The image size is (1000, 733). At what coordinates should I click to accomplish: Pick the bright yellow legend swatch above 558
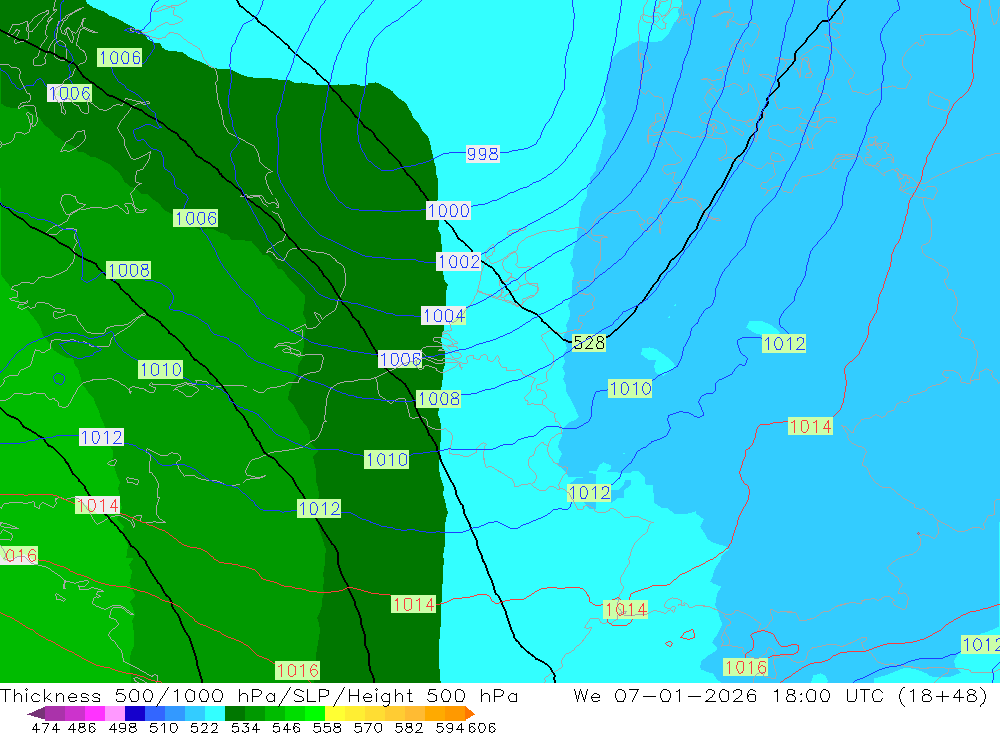coord(335,713)
